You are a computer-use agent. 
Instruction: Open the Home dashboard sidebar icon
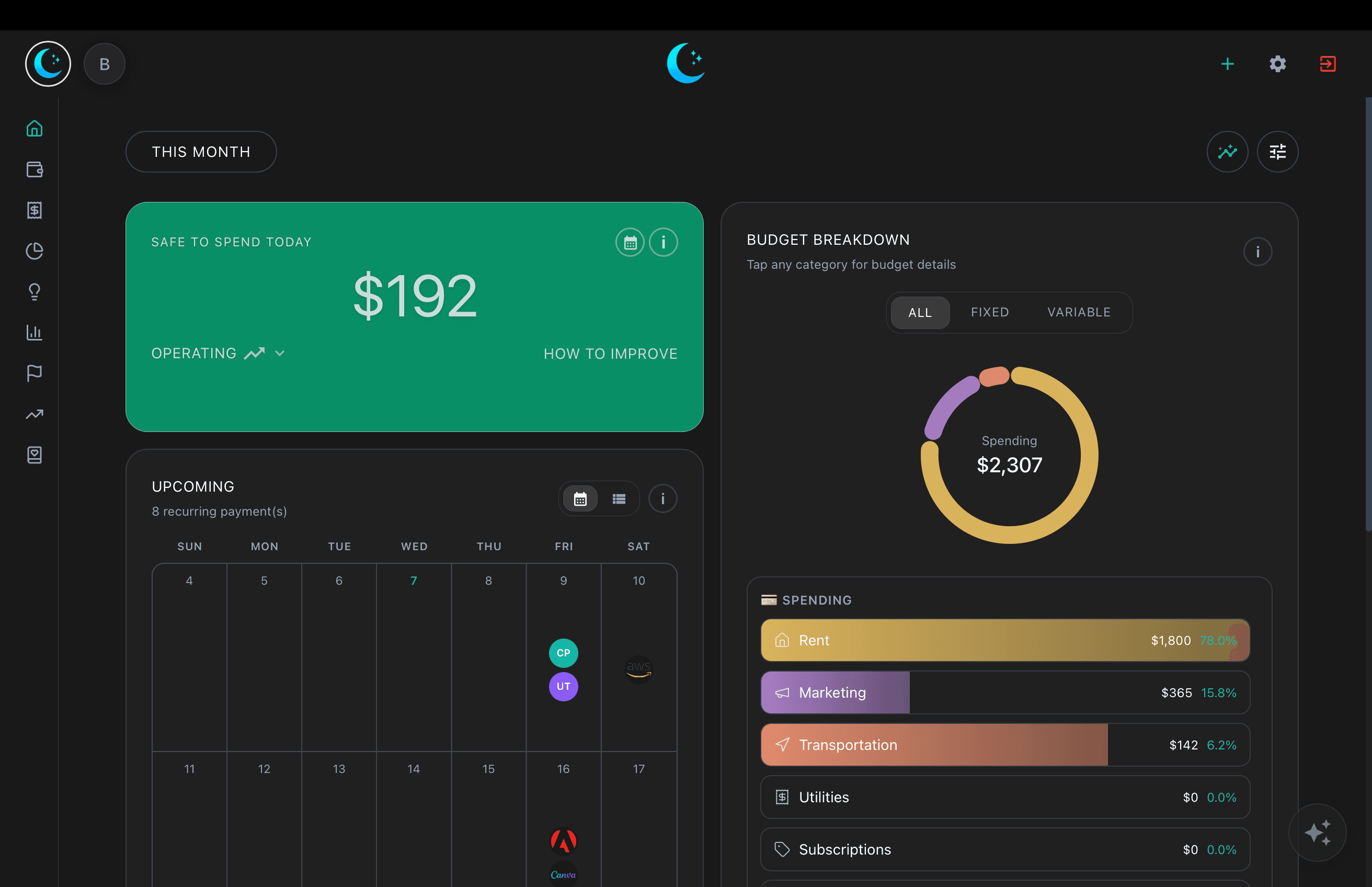35,128
